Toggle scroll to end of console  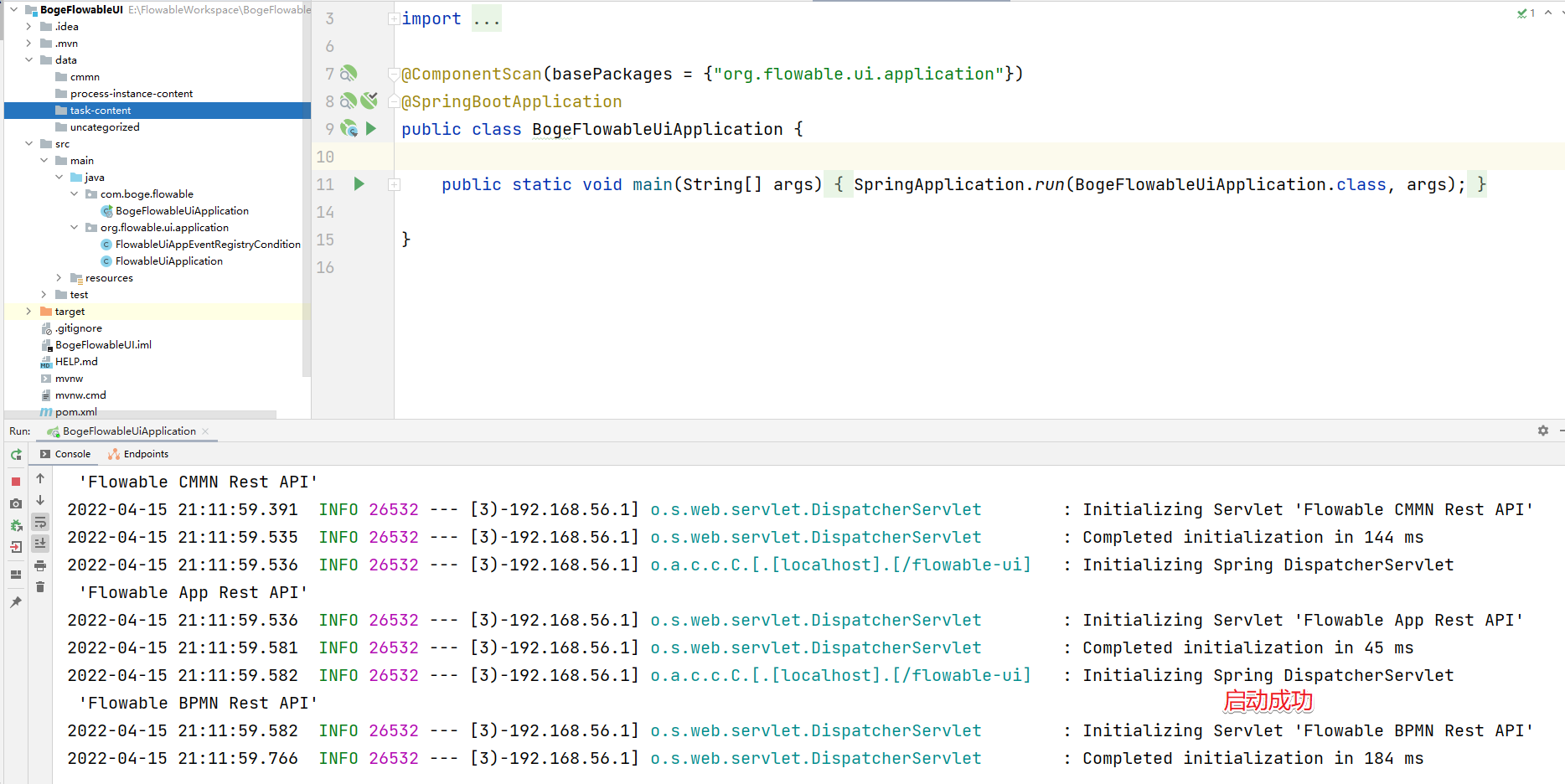(40, 544)
